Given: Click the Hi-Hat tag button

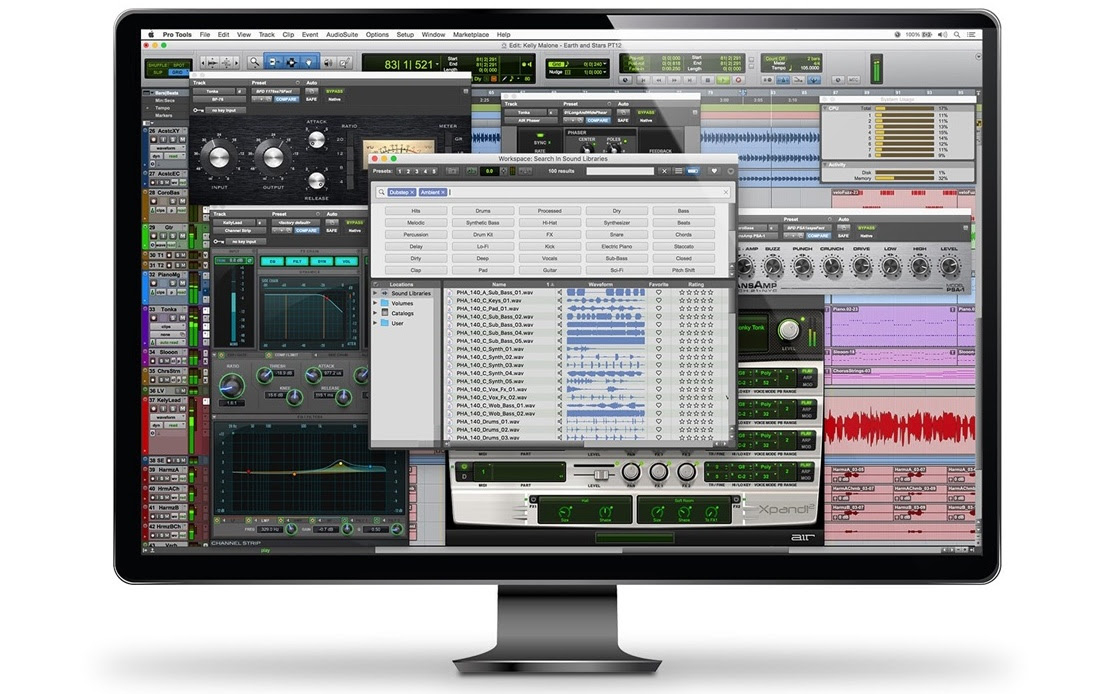Looking at the screenshot, I should [550, 222].
